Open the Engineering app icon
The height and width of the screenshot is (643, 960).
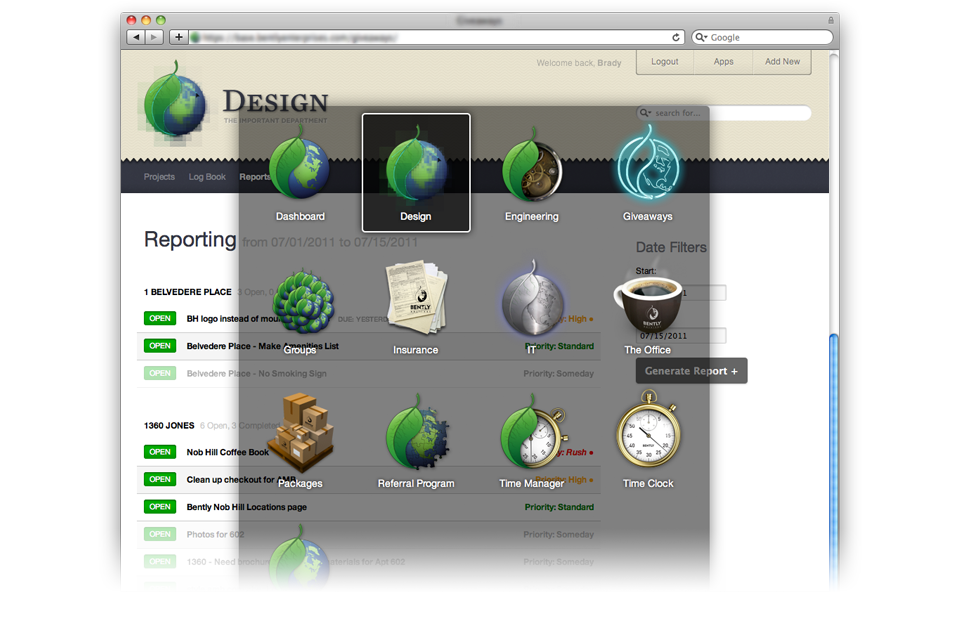(531, 165)
